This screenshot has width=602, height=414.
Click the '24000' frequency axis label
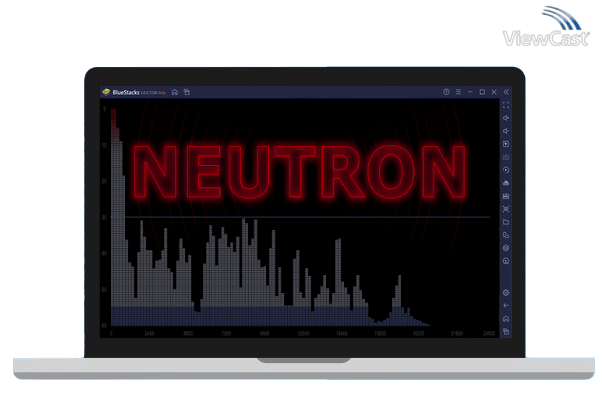point(489,333)
